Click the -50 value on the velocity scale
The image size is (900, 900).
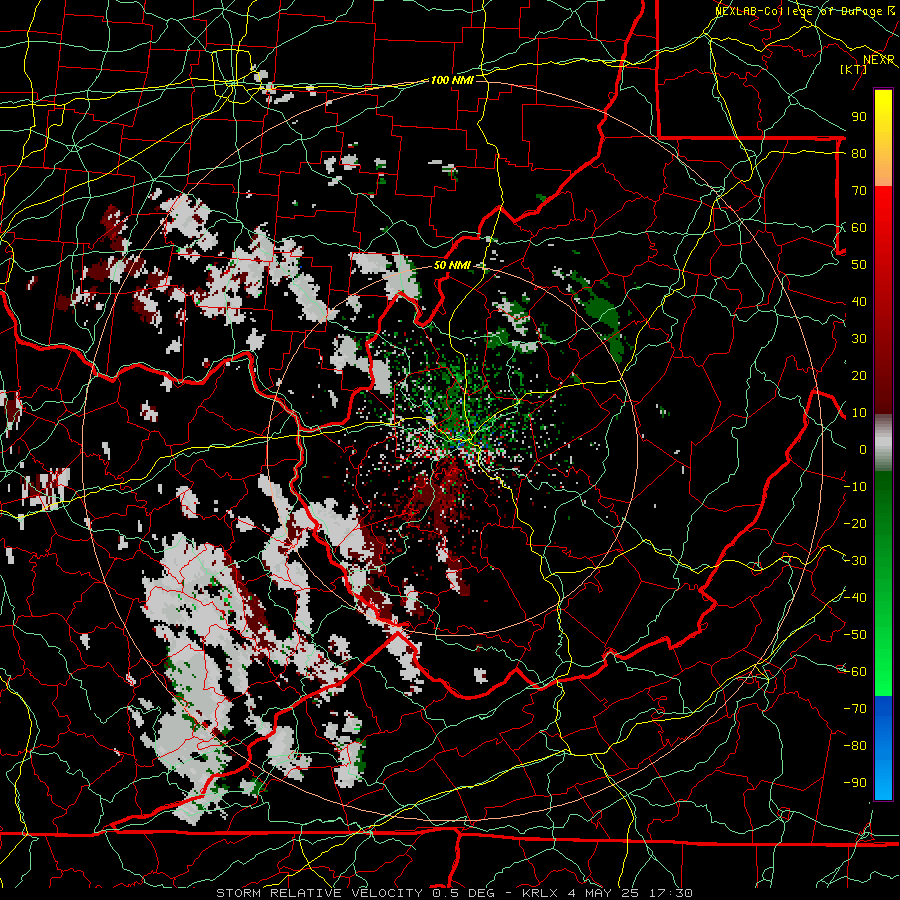click(x=855, y=635)
